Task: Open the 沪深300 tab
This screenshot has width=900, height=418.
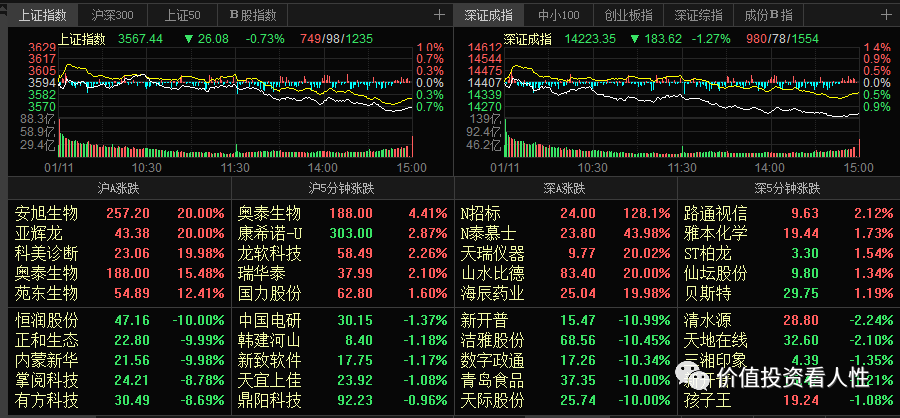Action: coord(112,15)
